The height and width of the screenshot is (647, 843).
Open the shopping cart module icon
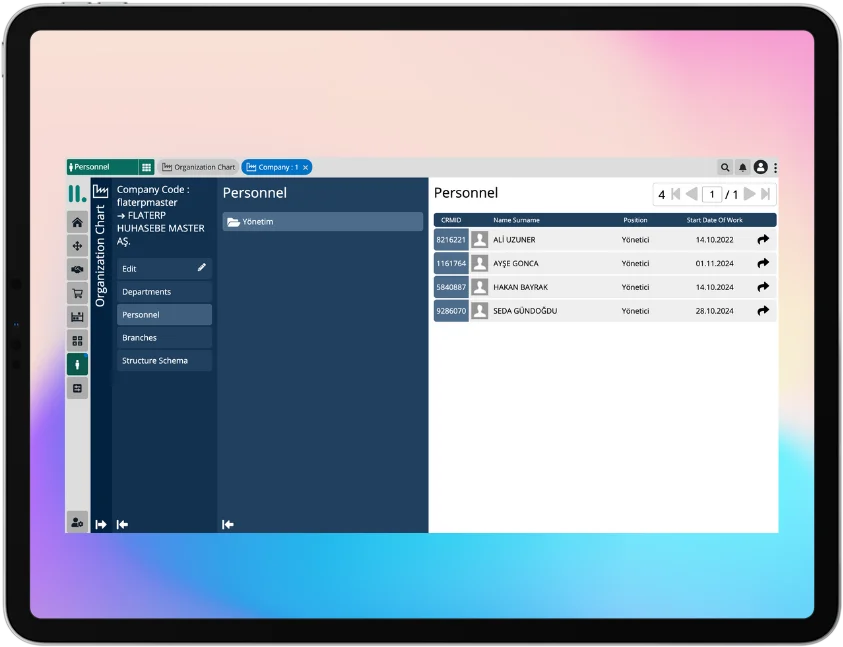tap(77, 293)
